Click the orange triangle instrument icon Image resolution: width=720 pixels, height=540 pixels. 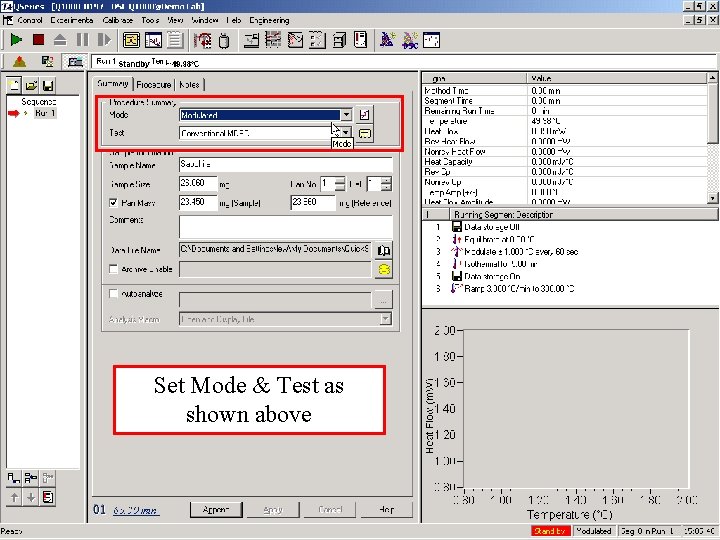(x=19, y=62)
